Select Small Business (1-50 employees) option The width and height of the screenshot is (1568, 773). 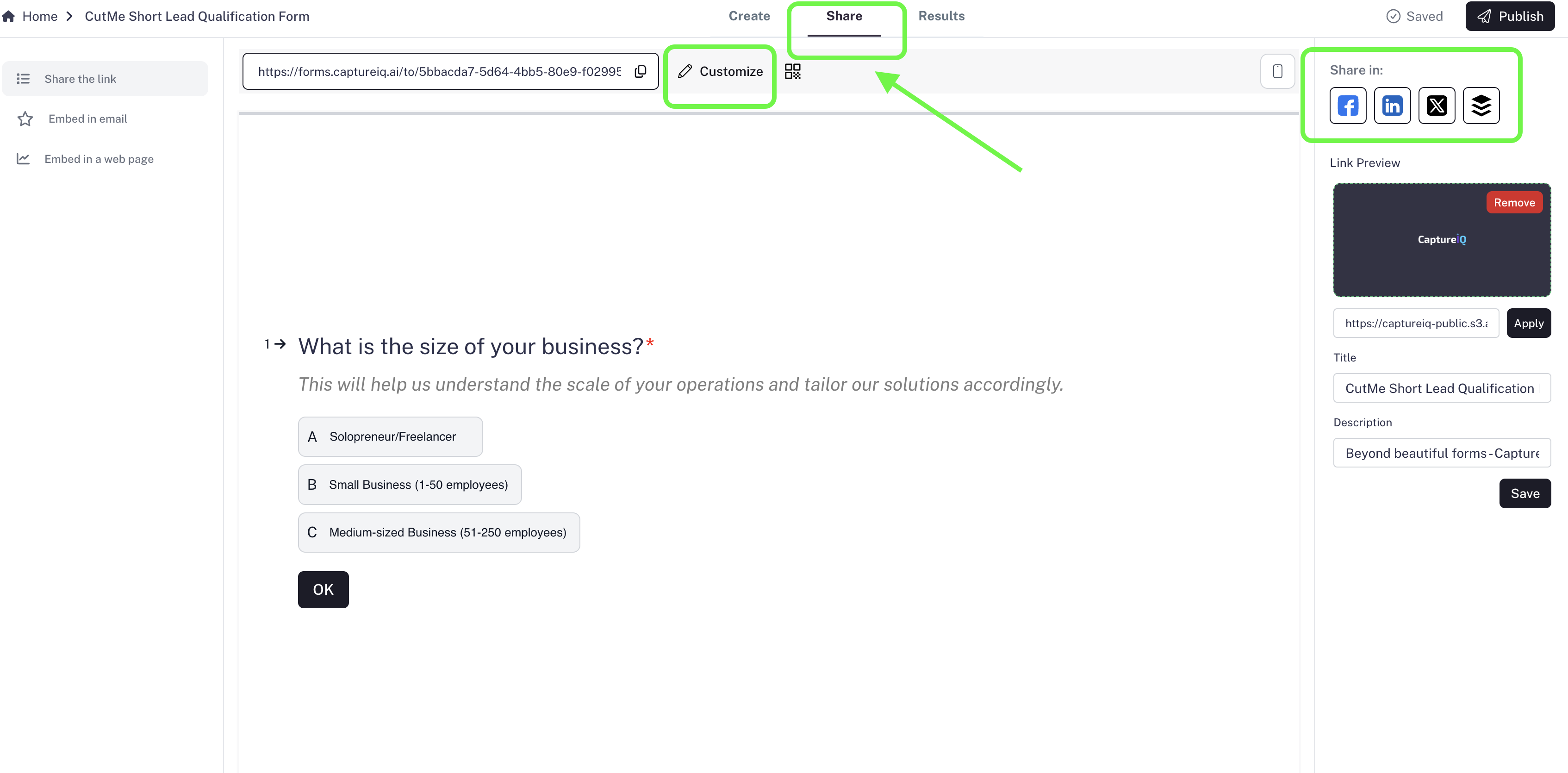[410, 485]
